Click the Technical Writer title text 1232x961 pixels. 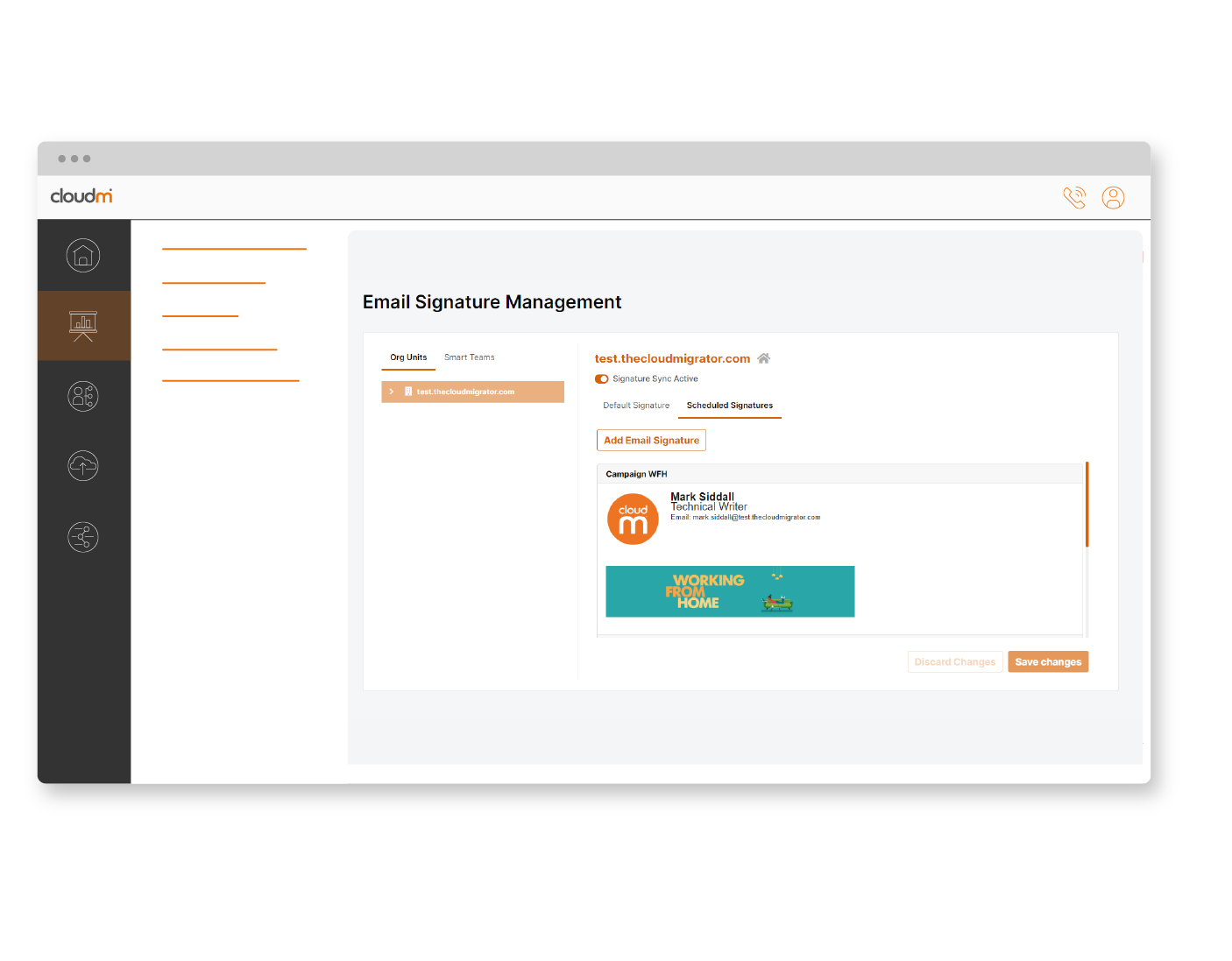[x=709, y=506]
